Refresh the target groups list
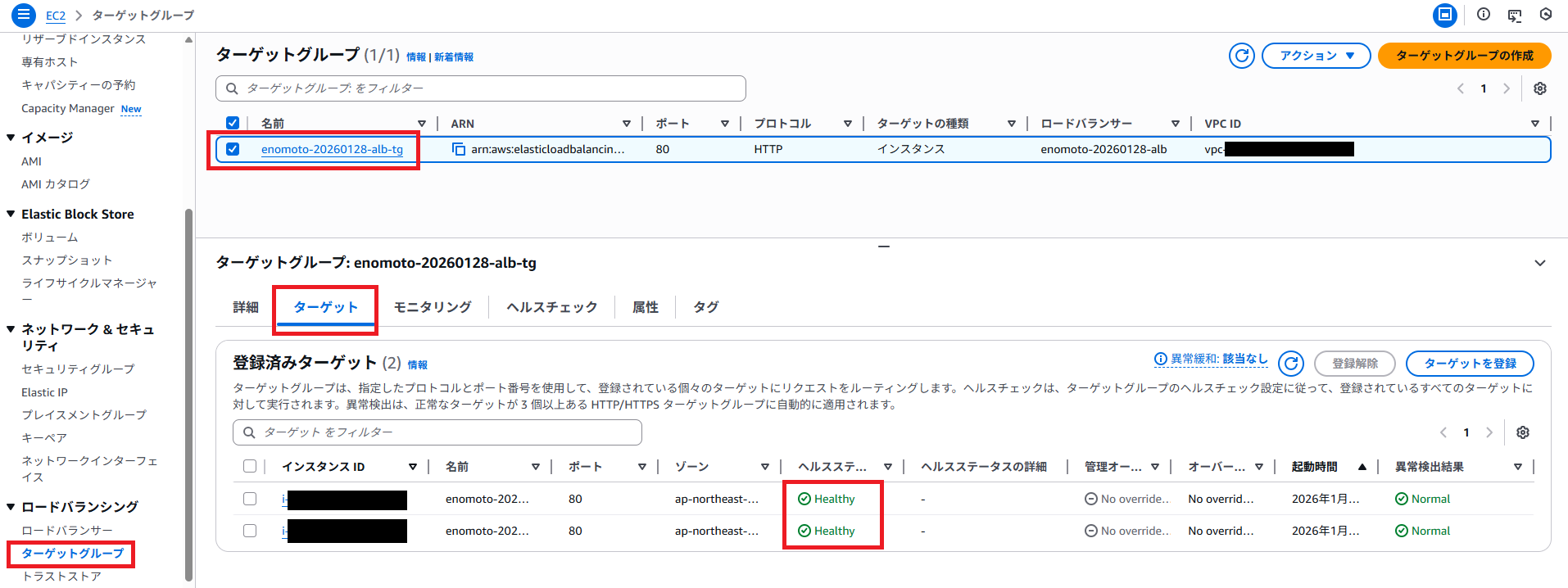This screenshot has width=1568, height=588. (1241, 56)
